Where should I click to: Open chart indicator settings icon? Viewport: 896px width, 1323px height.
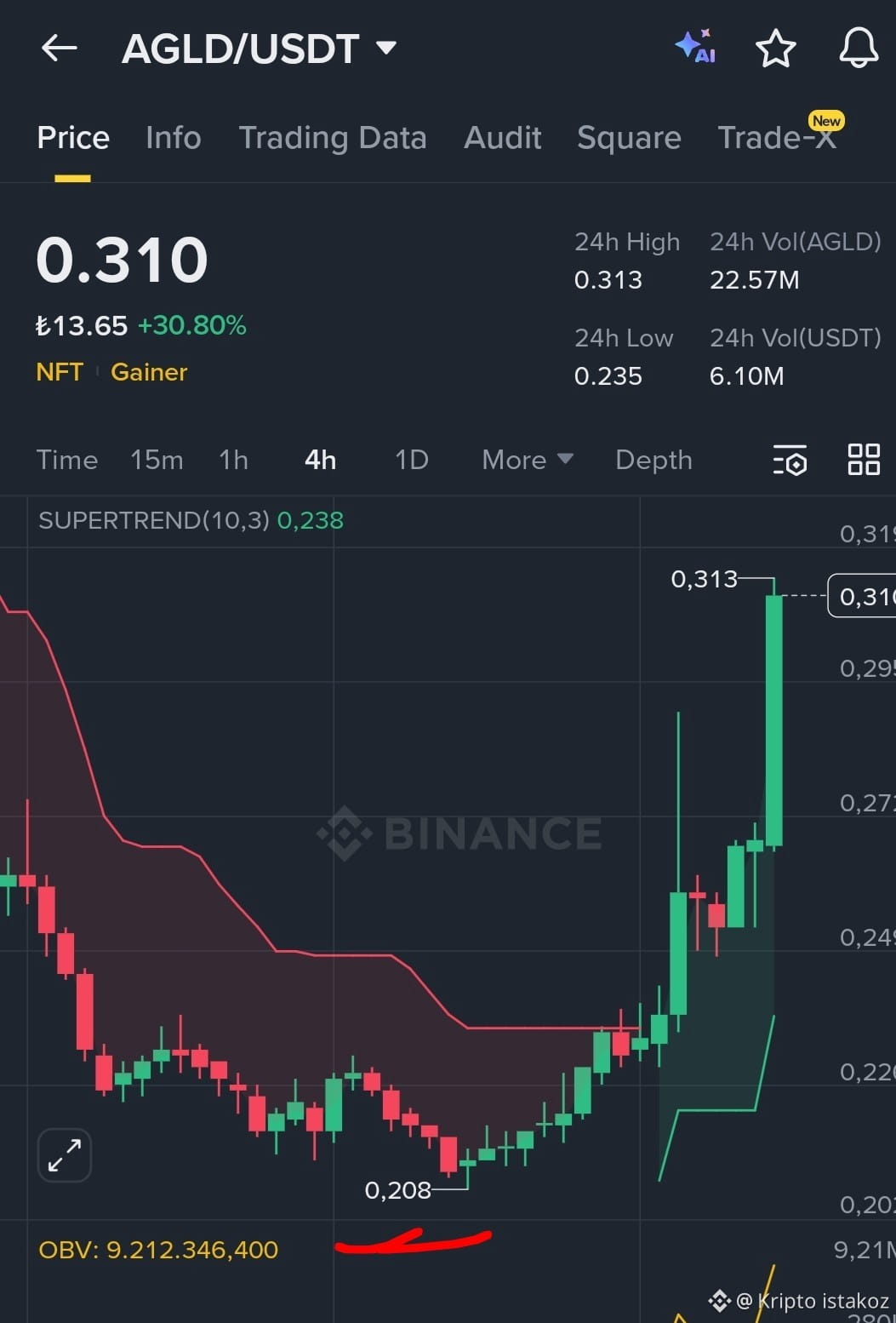(x=790, y=460)
